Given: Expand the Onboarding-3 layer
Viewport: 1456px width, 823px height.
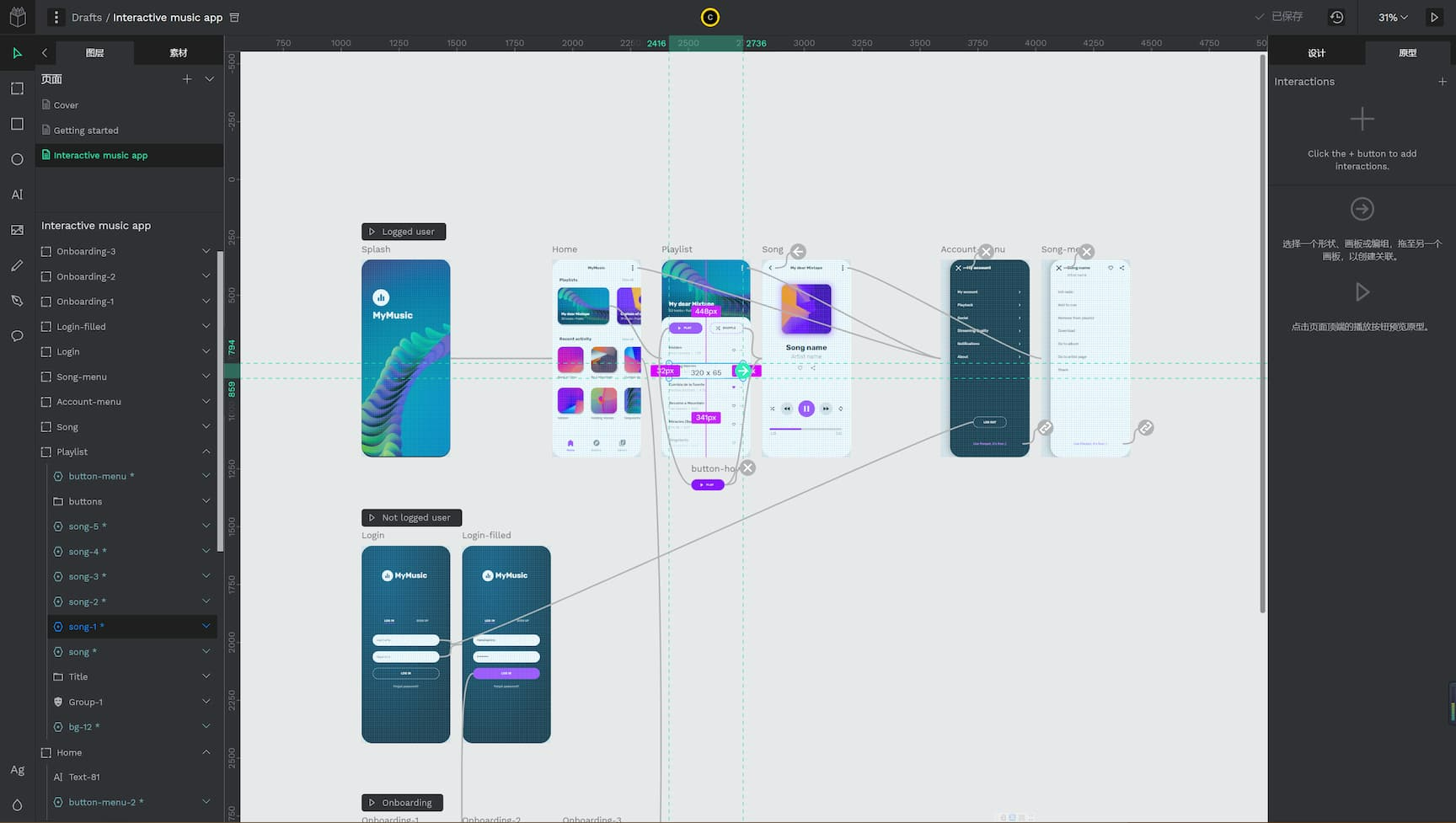Looking at the screenshot, I should point(206,251).
